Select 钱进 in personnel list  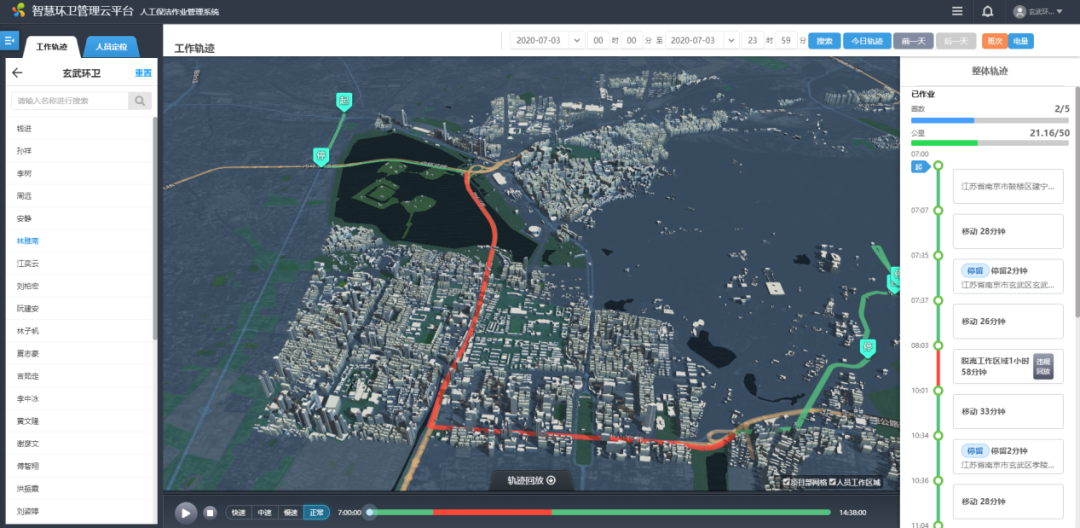tap(81, 129)
